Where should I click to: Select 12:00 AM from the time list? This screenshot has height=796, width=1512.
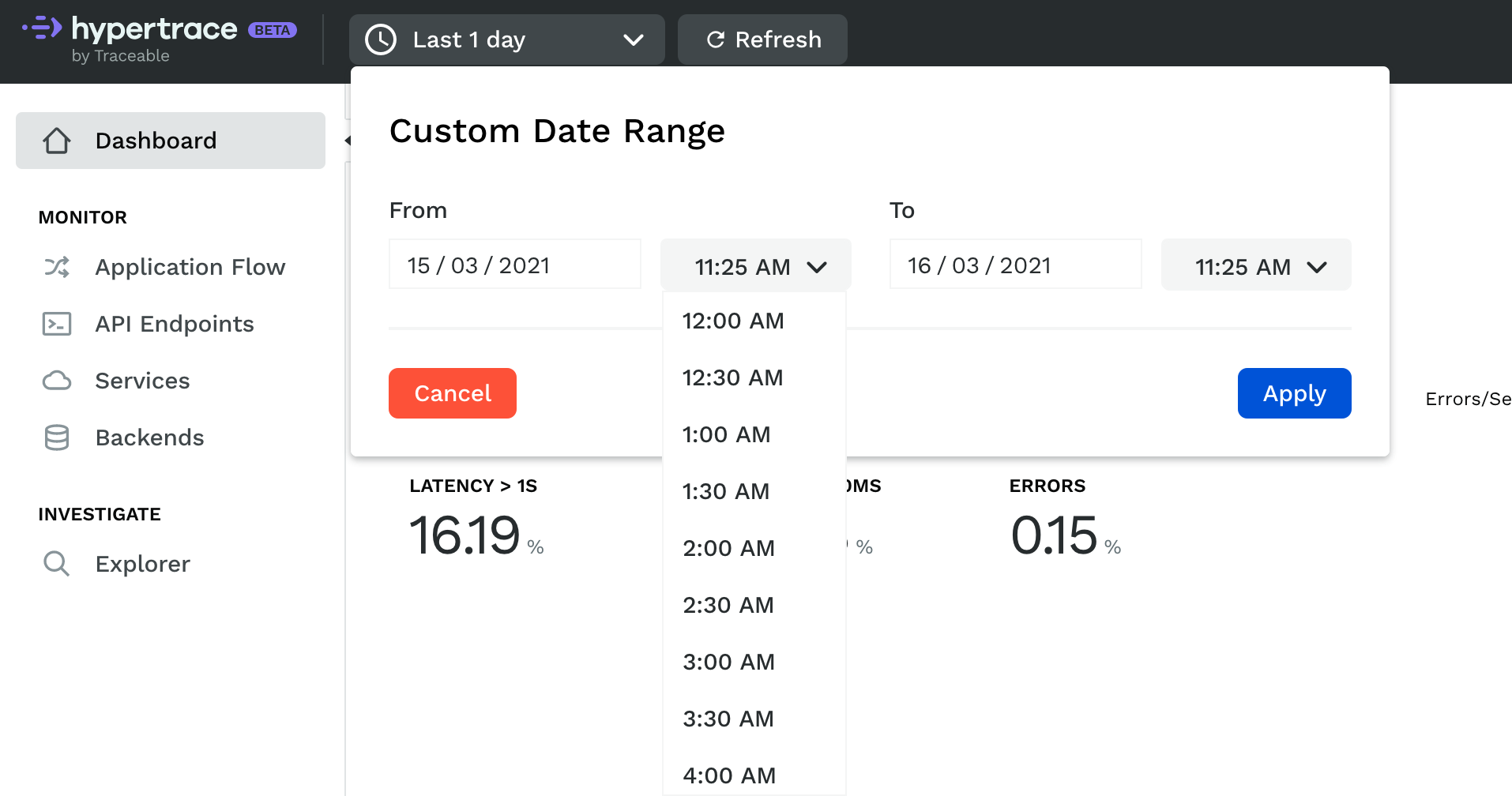point(732,321)
